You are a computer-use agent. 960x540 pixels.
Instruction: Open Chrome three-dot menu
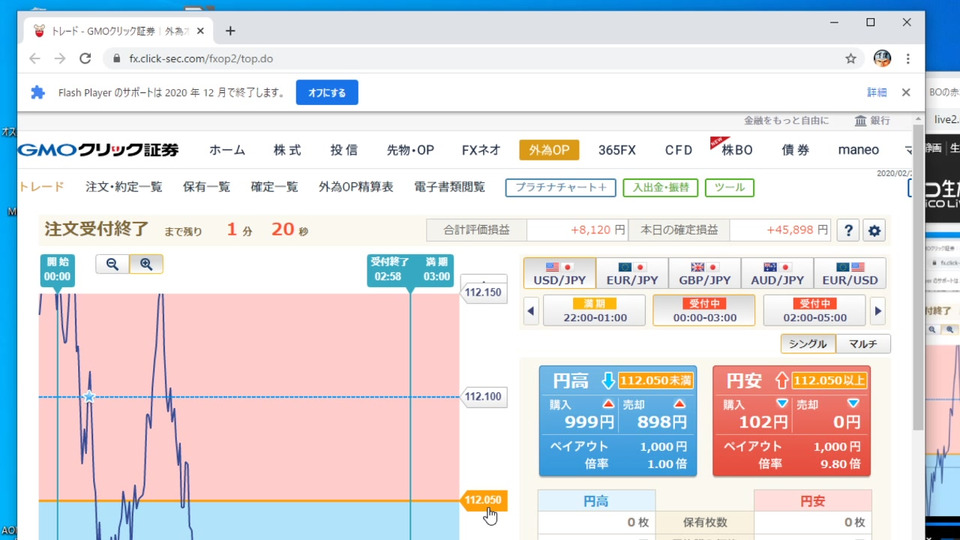coord(908,59)
